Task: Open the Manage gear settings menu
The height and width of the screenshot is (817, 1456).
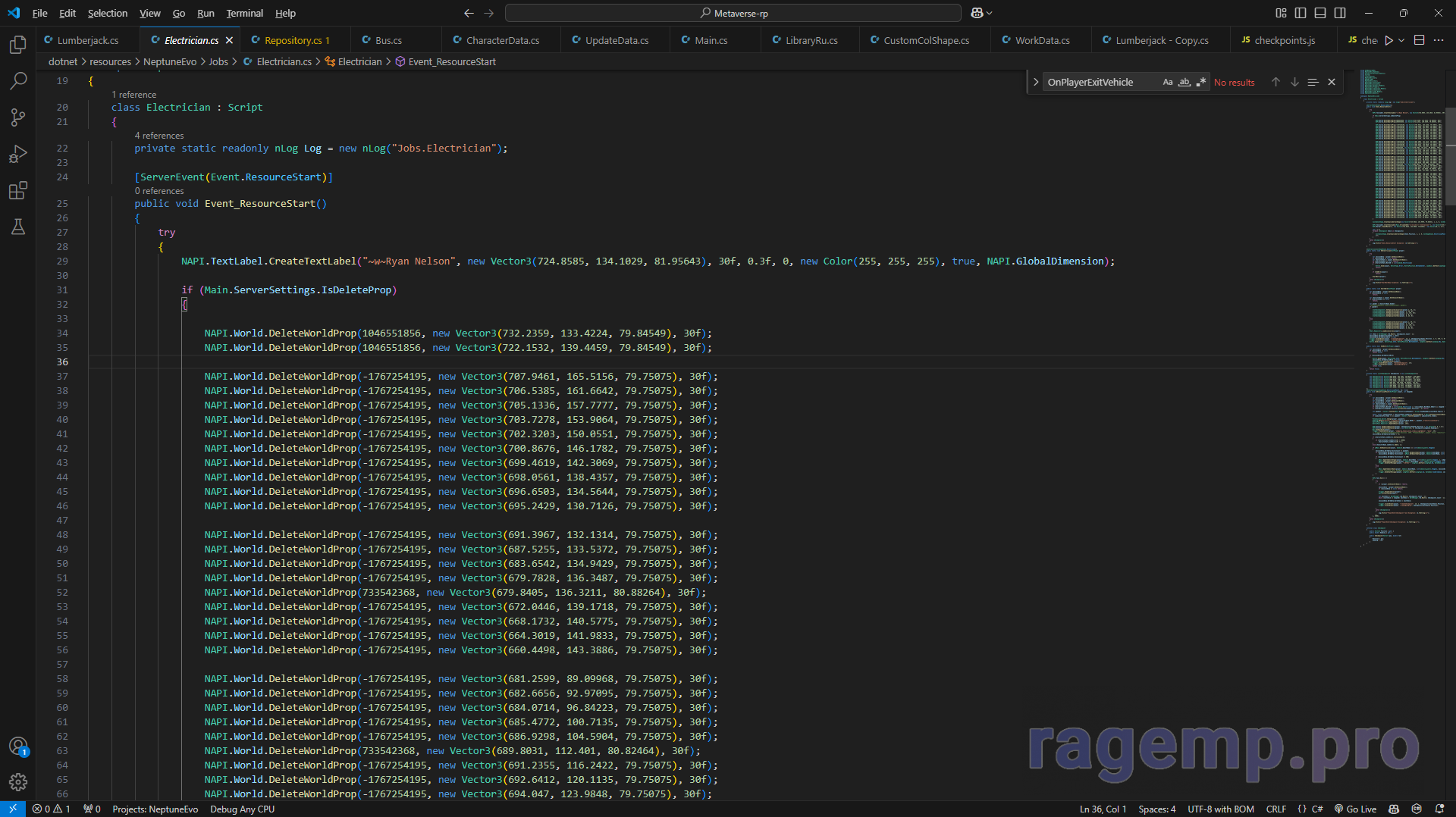Action: (x=18, y=782)
